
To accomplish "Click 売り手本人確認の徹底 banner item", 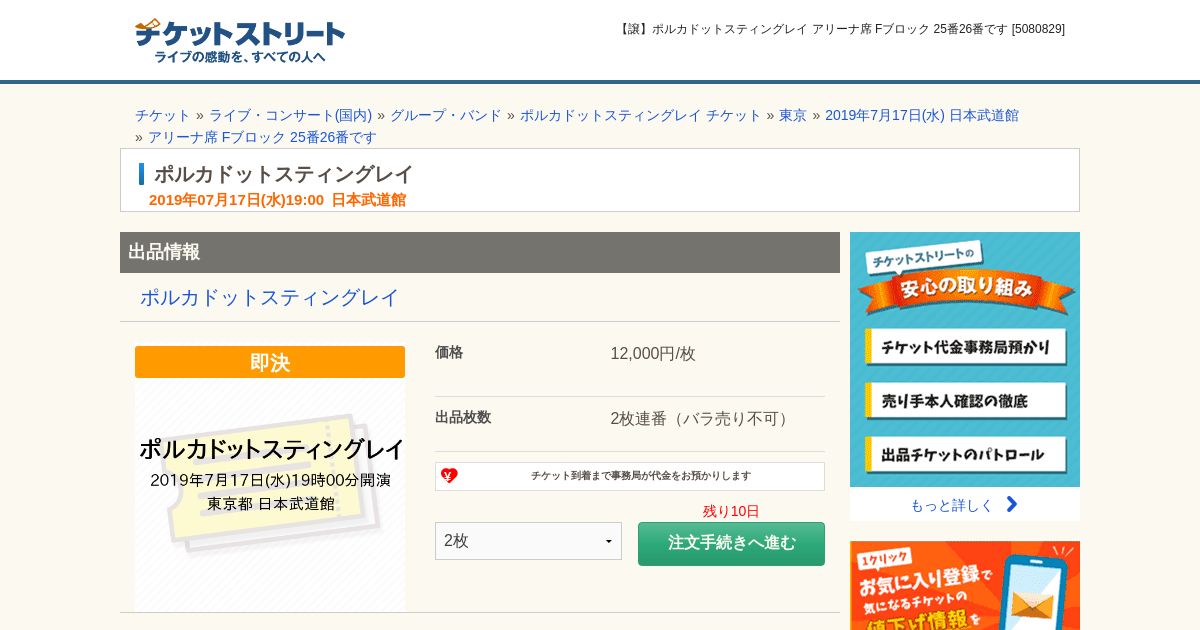I will 966,401.
